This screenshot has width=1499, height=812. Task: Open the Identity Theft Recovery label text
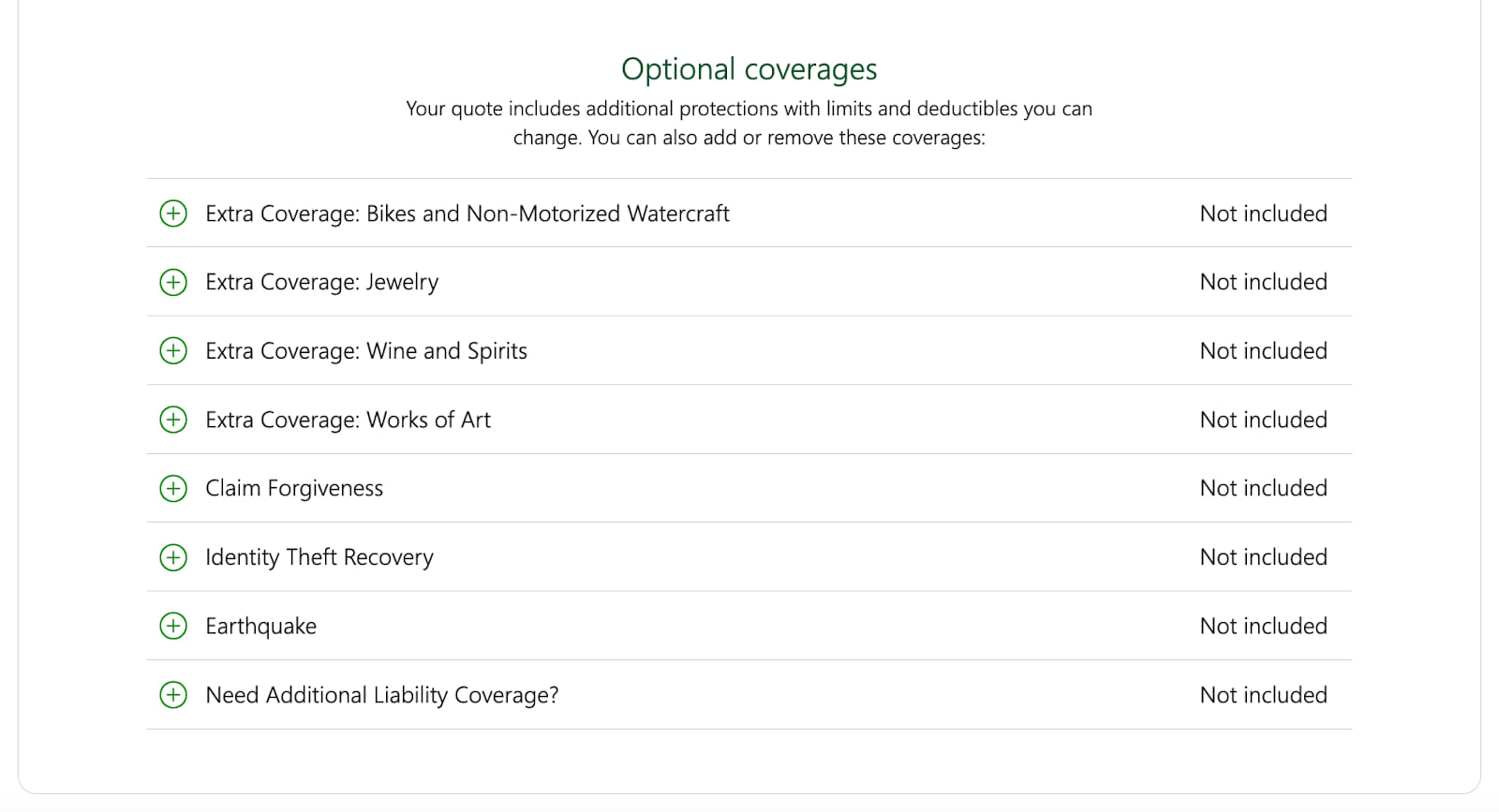[319, 557]
